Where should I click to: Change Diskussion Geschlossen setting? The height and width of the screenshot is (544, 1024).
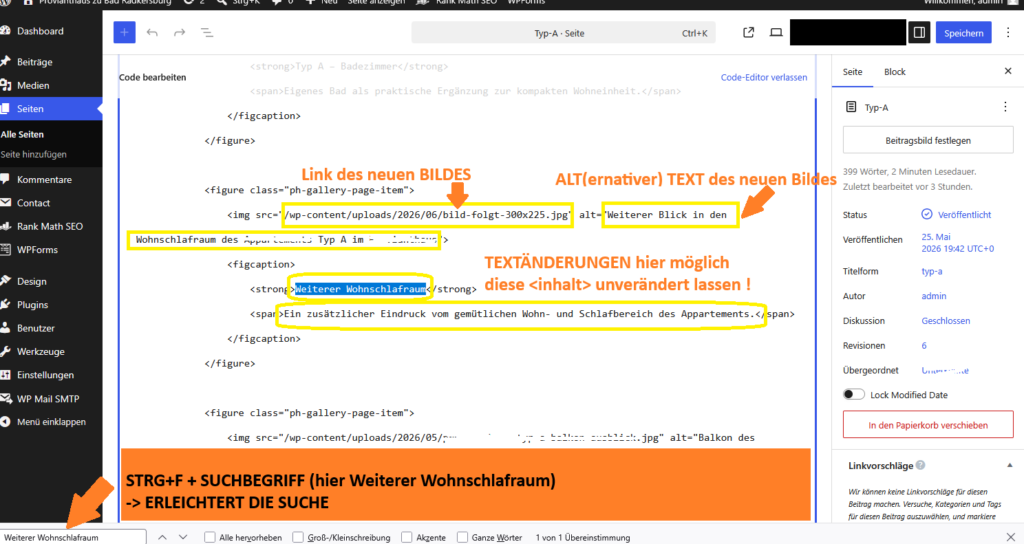[945, 321]
